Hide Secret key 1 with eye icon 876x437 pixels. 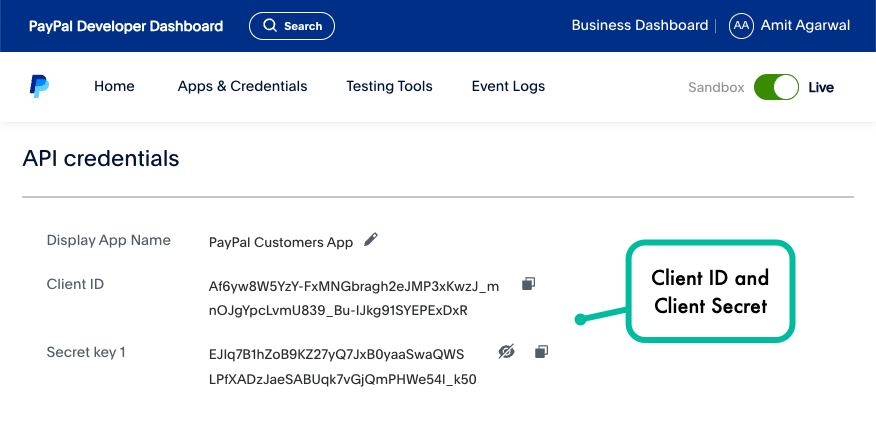(506, 352)
